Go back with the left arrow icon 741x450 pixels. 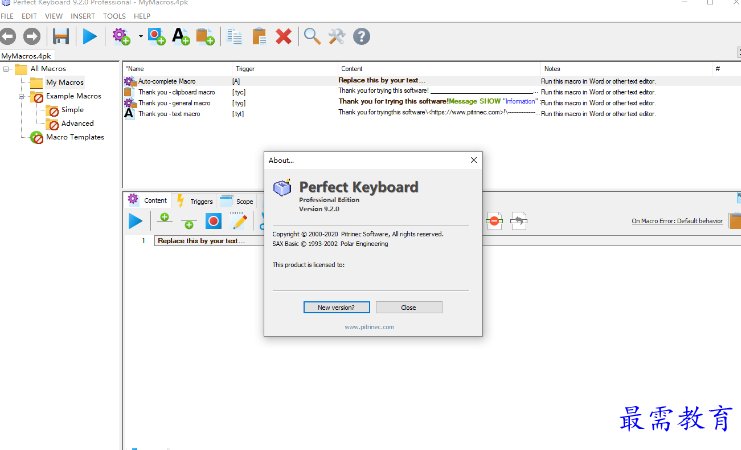click(8, 36)
